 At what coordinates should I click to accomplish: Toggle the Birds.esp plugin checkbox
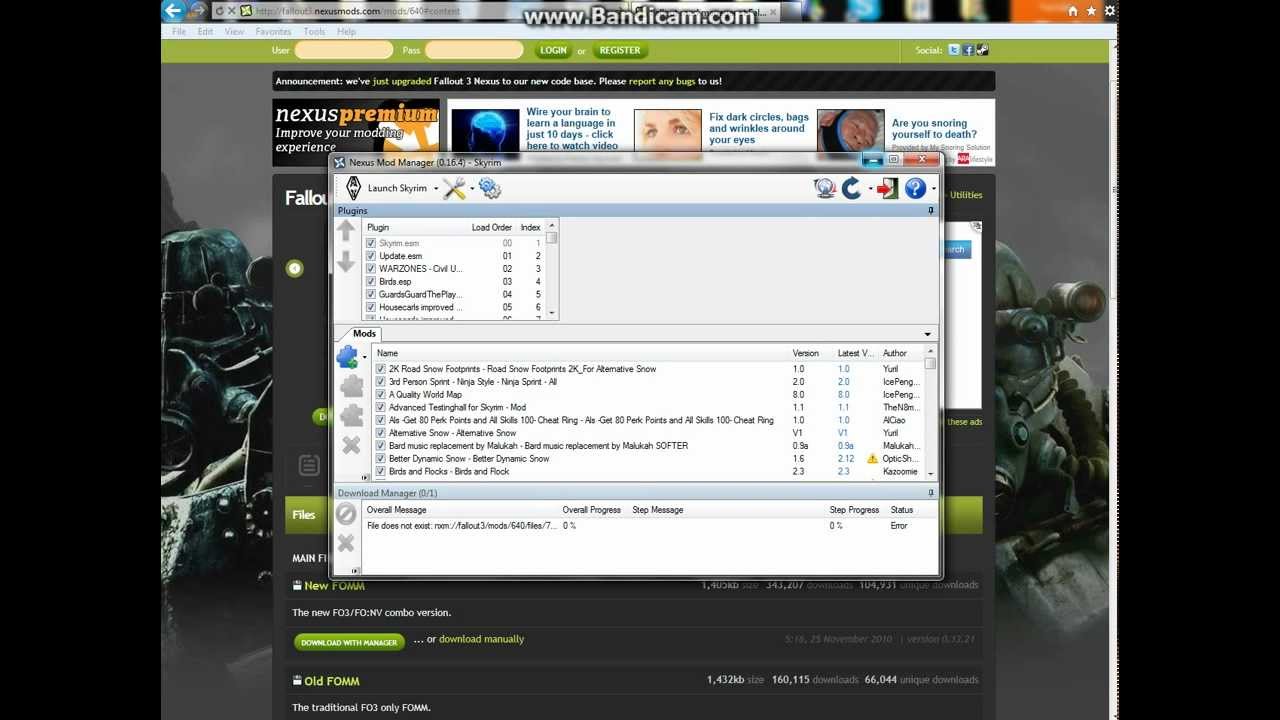pos(371,282)
